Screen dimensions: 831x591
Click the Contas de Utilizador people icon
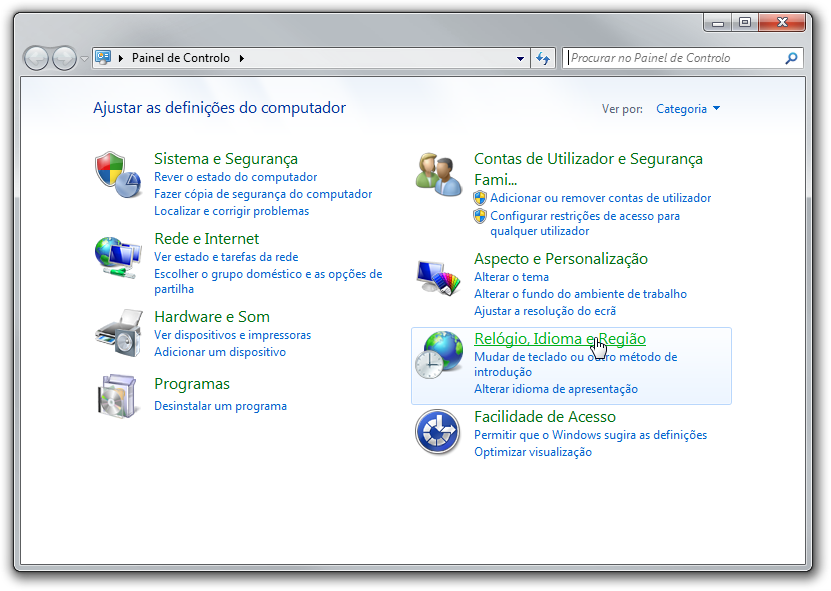438,173
